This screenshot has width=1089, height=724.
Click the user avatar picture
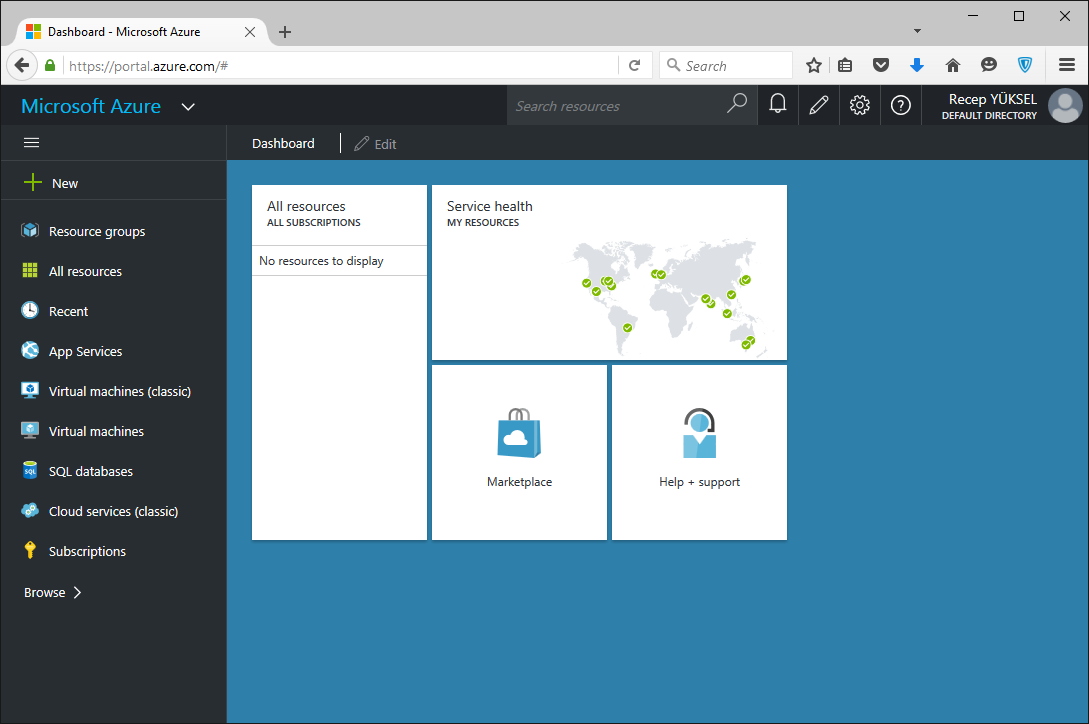click(1065, 106)
